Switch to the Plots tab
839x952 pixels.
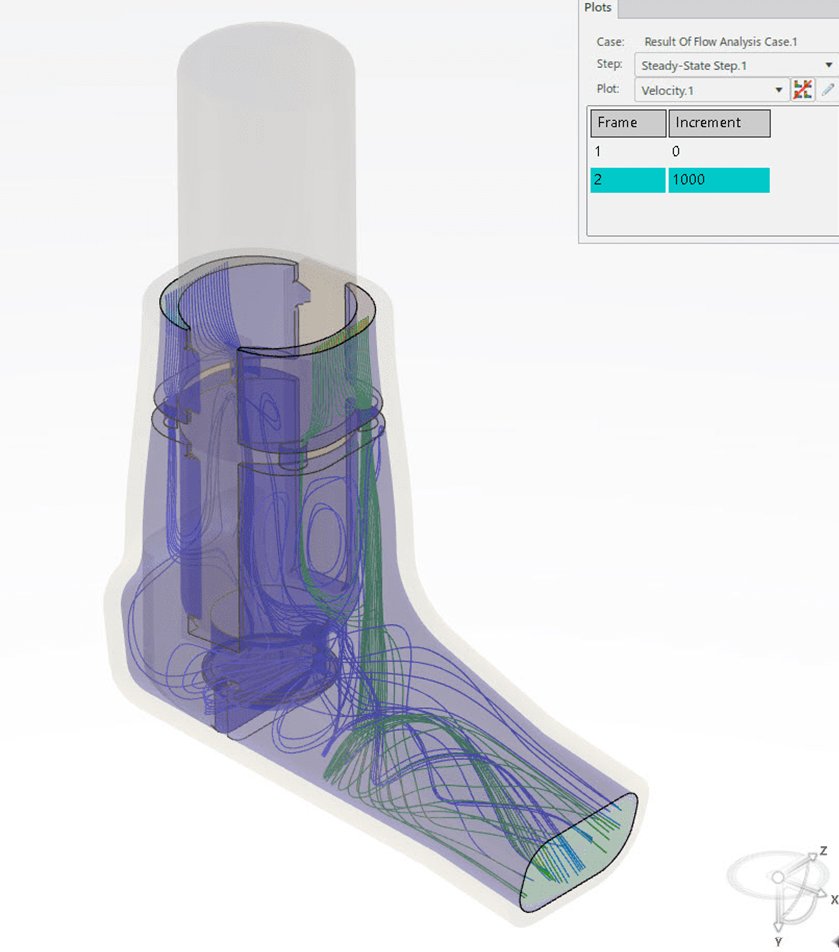pos(598,8)
